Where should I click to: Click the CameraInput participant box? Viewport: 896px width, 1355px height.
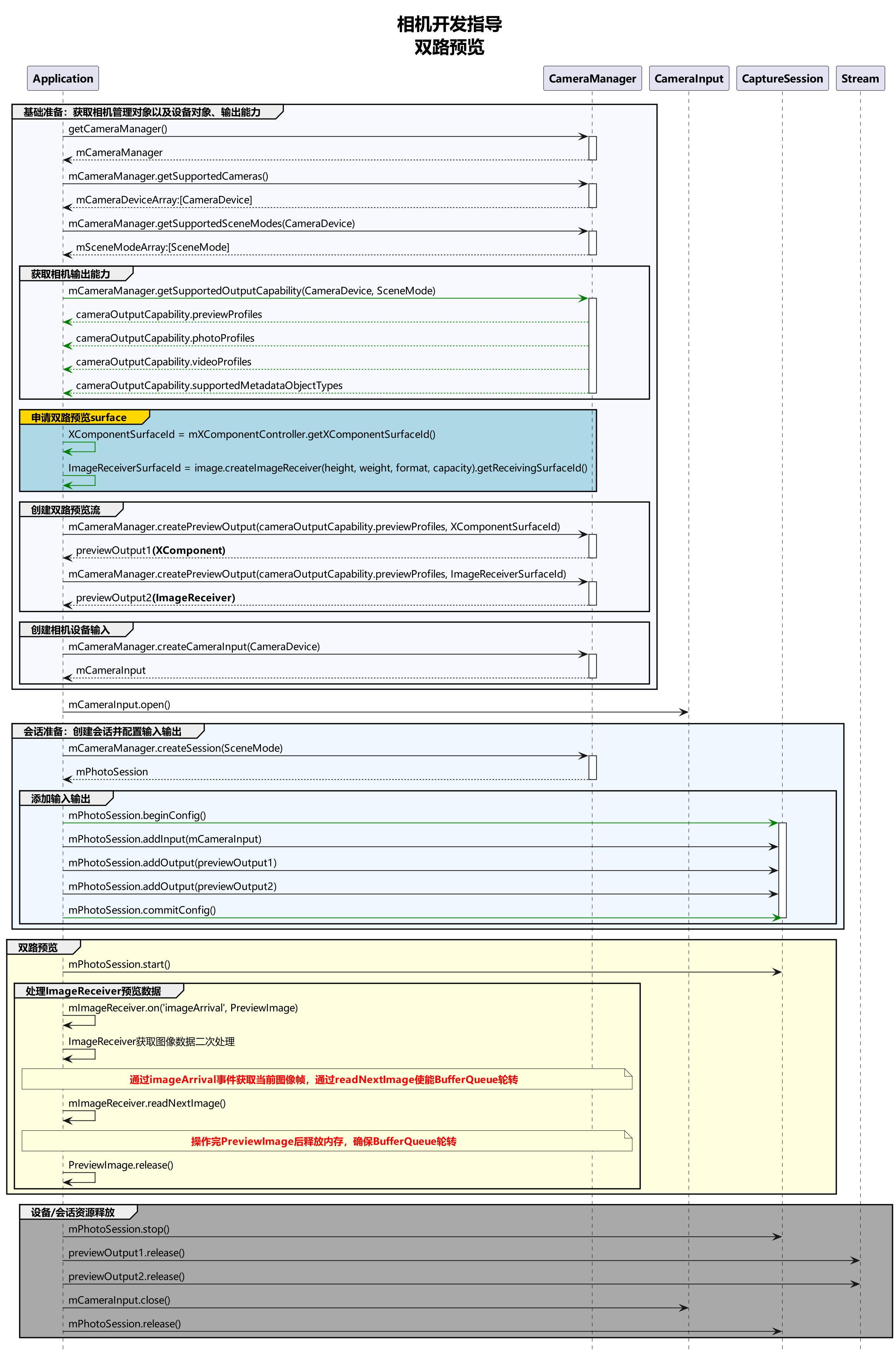[x=689, y=78]
